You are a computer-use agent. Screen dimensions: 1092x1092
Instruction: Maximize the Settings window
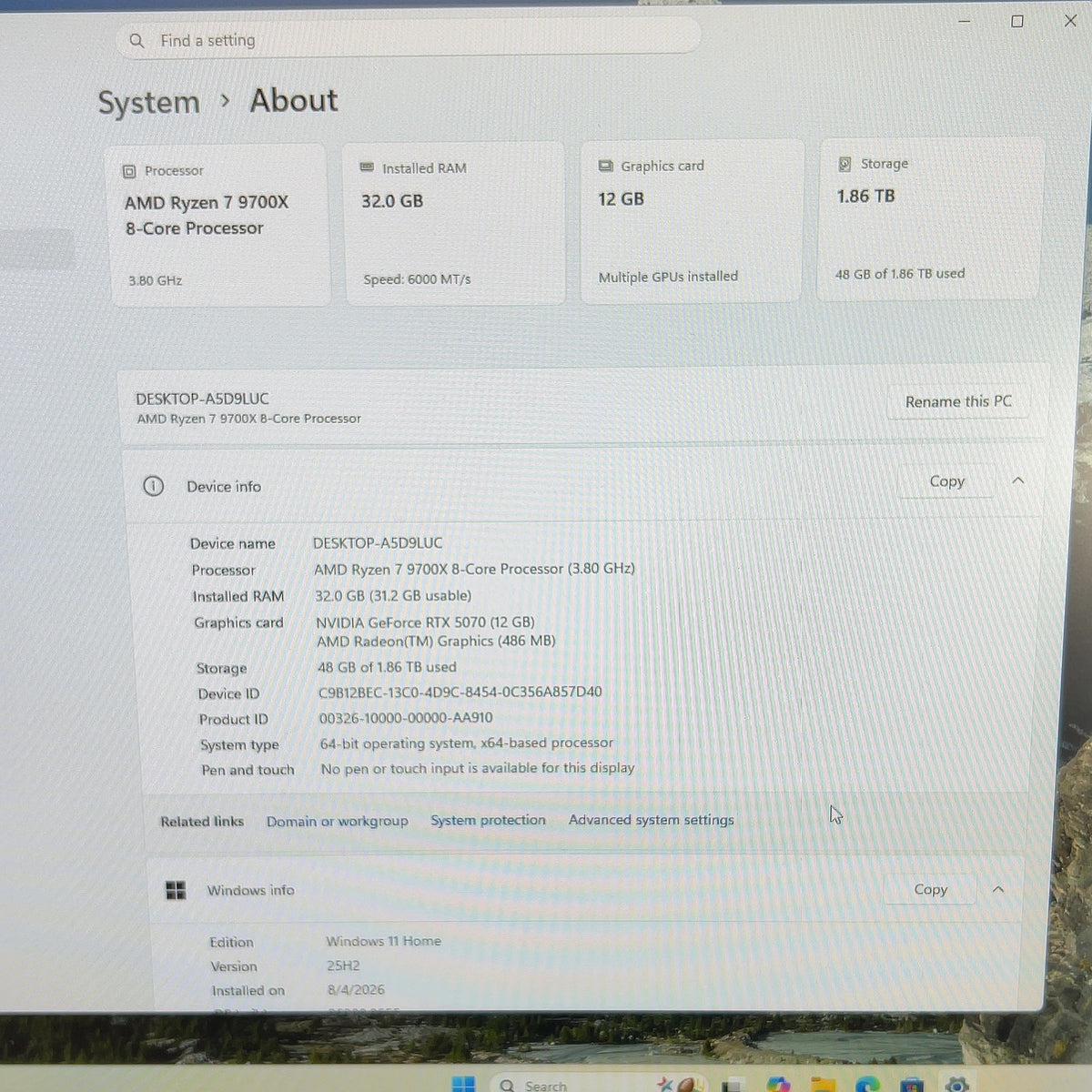pyautogui.click(x=1017, y=21)
